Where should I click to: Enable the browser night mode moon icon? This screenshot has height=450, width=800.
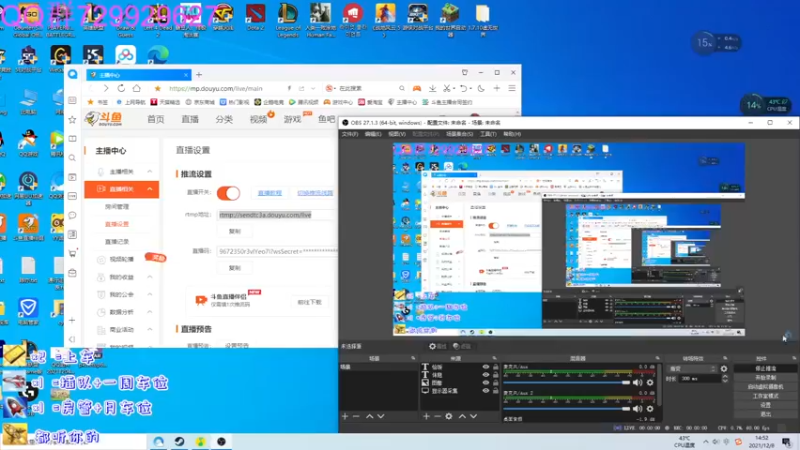[481, 88]
